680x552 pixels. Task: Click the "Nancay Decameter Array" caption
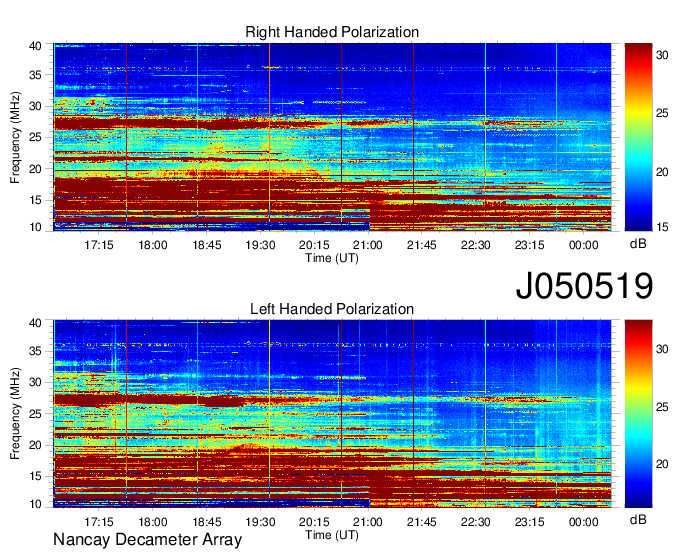[147, 540]
